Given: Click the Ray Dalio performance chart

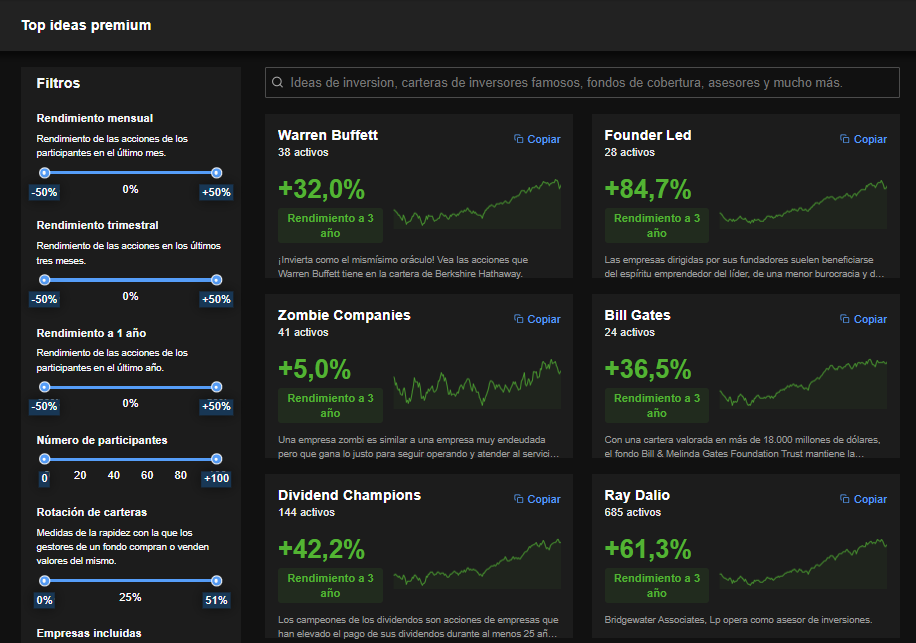Looking at the screenshot, I should (x=803, y=563).
